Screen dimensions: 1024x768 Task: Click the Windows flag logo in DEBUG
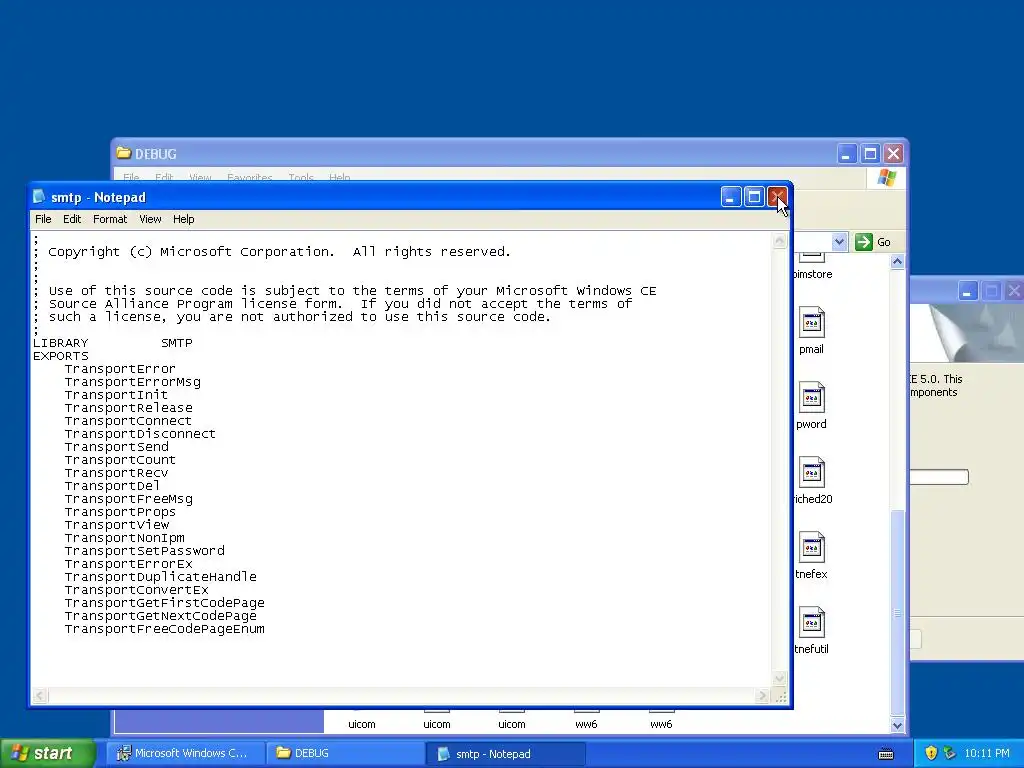point(886,177)
